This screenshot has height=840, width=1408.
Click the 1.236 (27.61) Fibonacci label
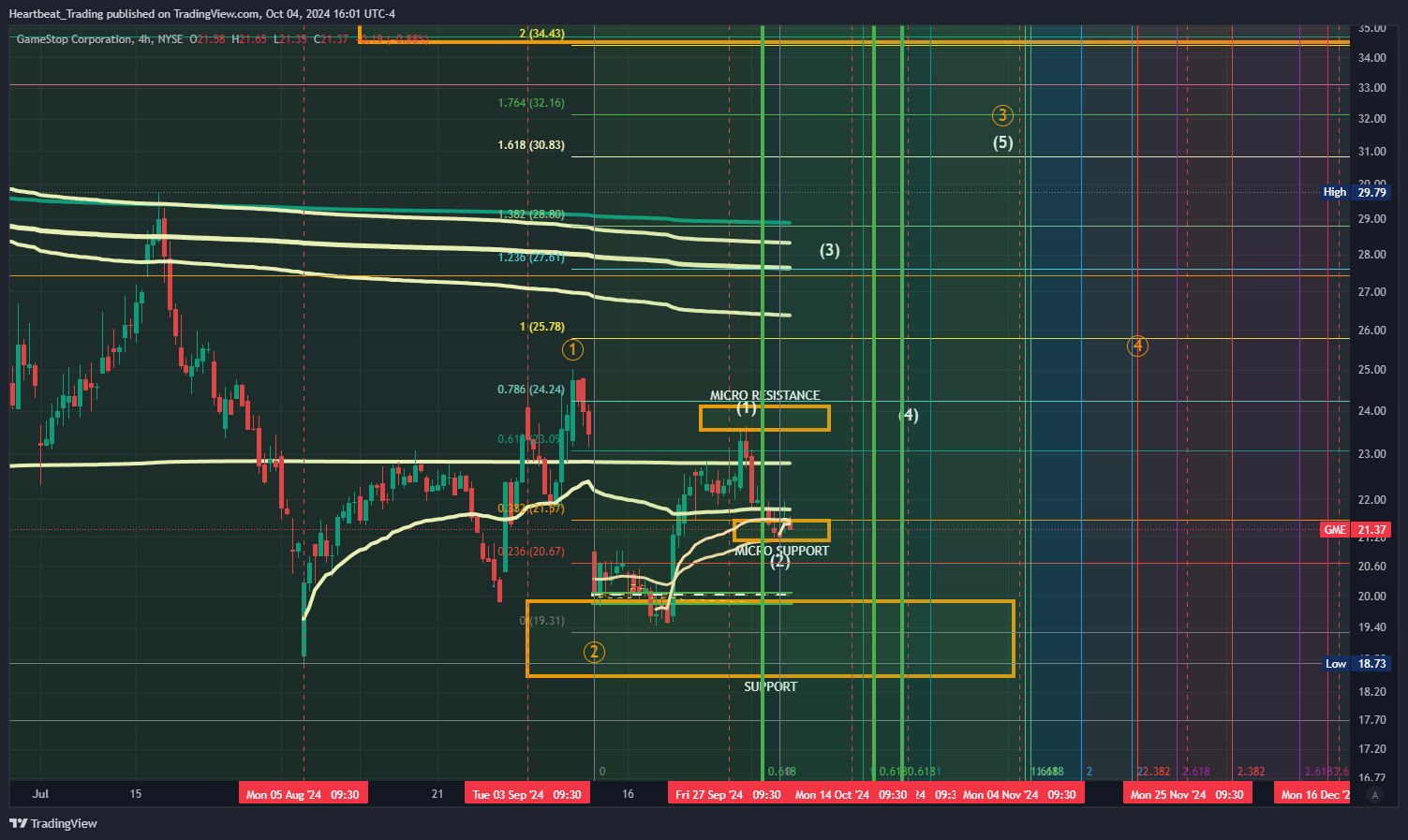(531, 258)
